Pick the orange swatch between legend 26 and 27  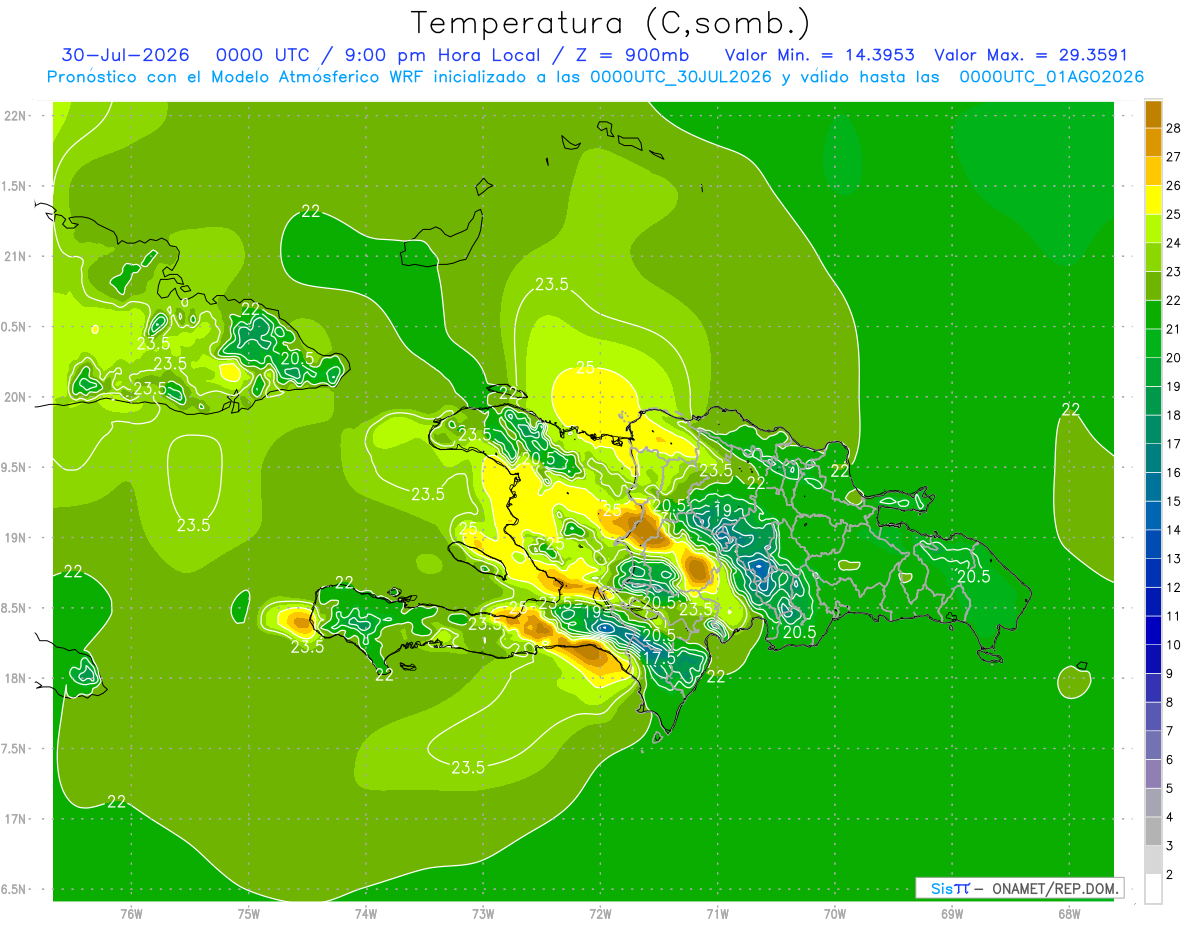pos(1153,171)
